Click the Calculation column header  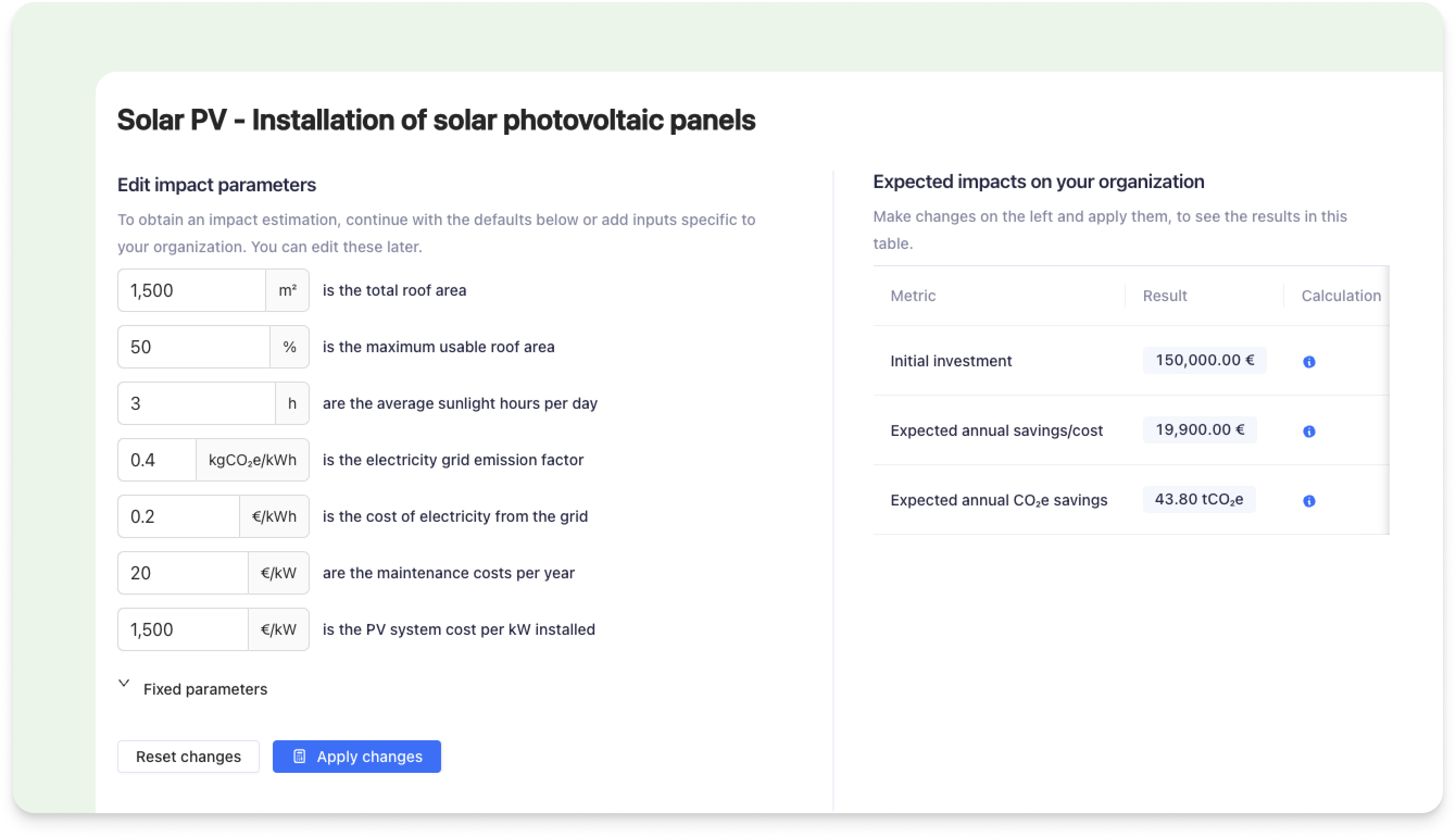click(x=1340, y=296)
